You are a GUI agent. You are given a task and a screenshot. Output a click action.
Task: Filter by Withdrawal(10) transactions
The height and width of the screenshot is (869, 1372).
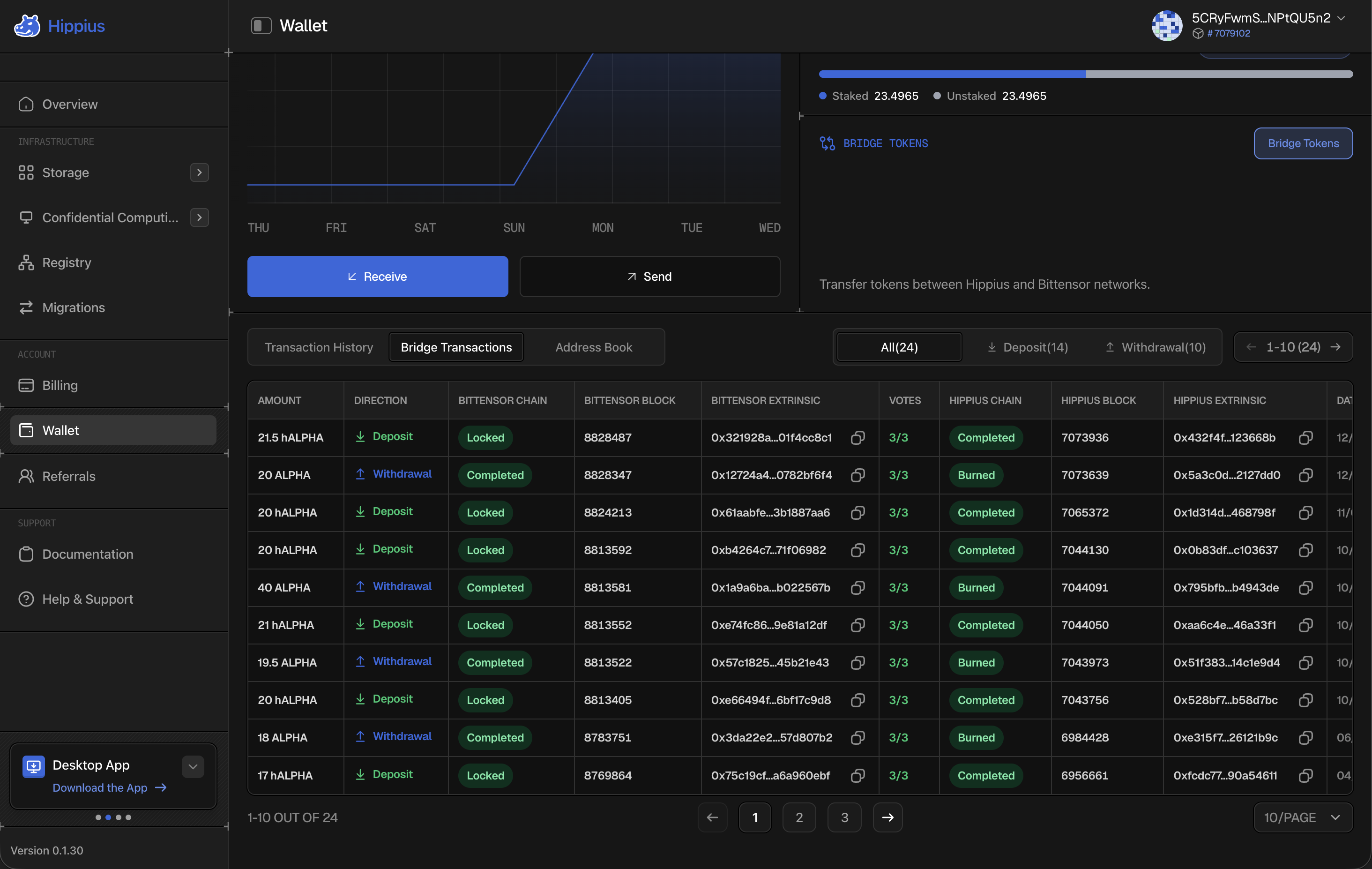point(1156,347)
